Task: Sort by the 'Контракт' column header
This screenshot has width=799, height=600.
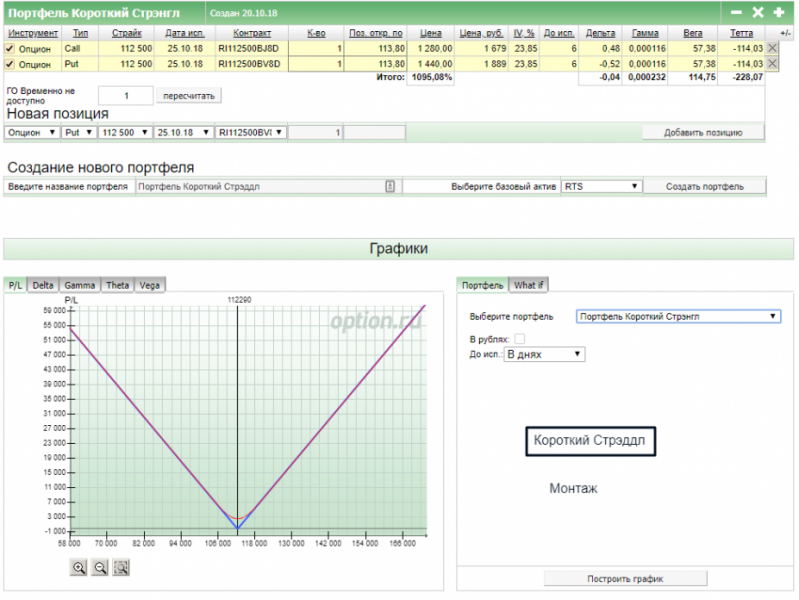Action: 252,33
